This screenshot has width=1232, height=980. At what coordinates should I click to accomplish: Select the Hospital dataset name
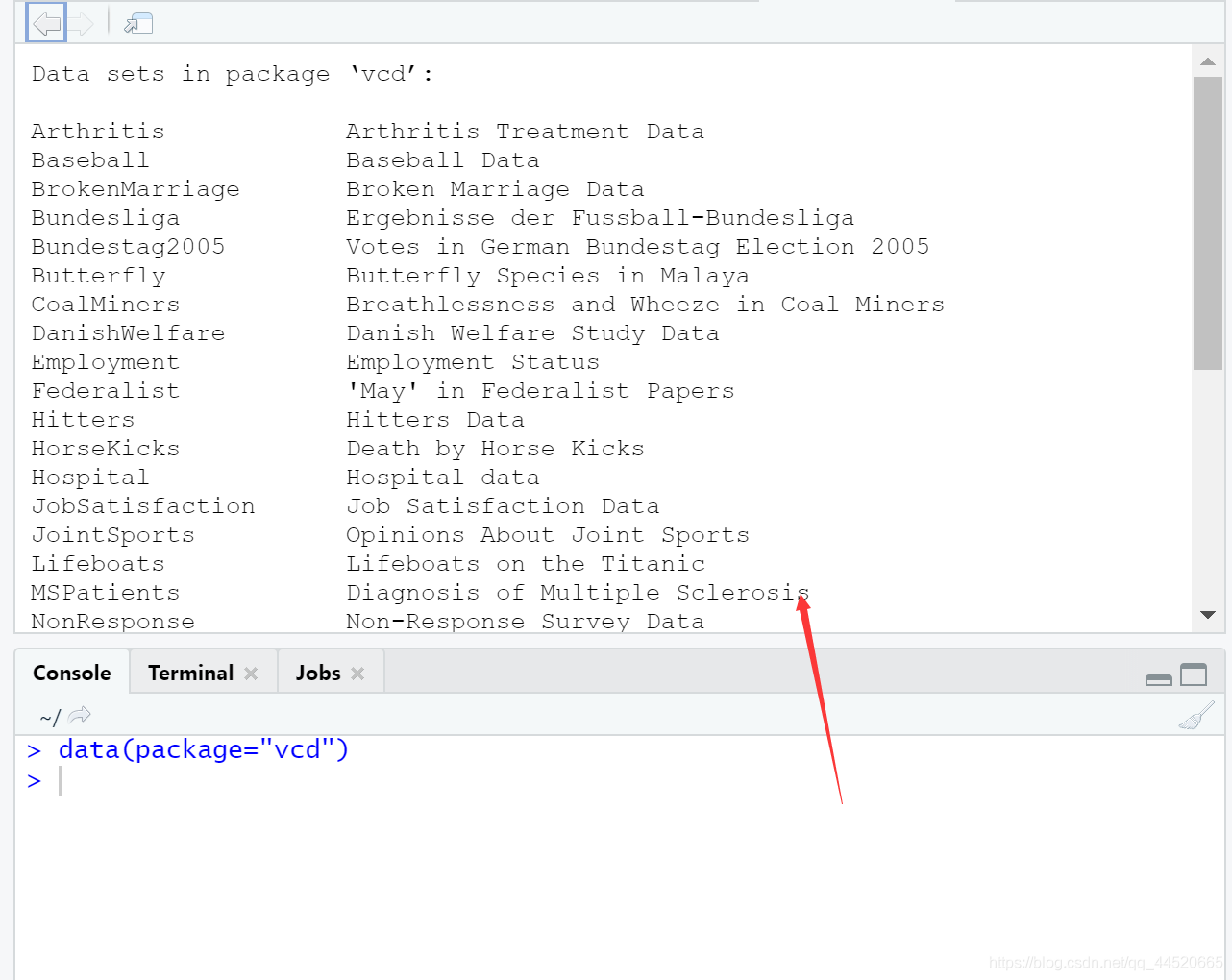coord(90,478)
